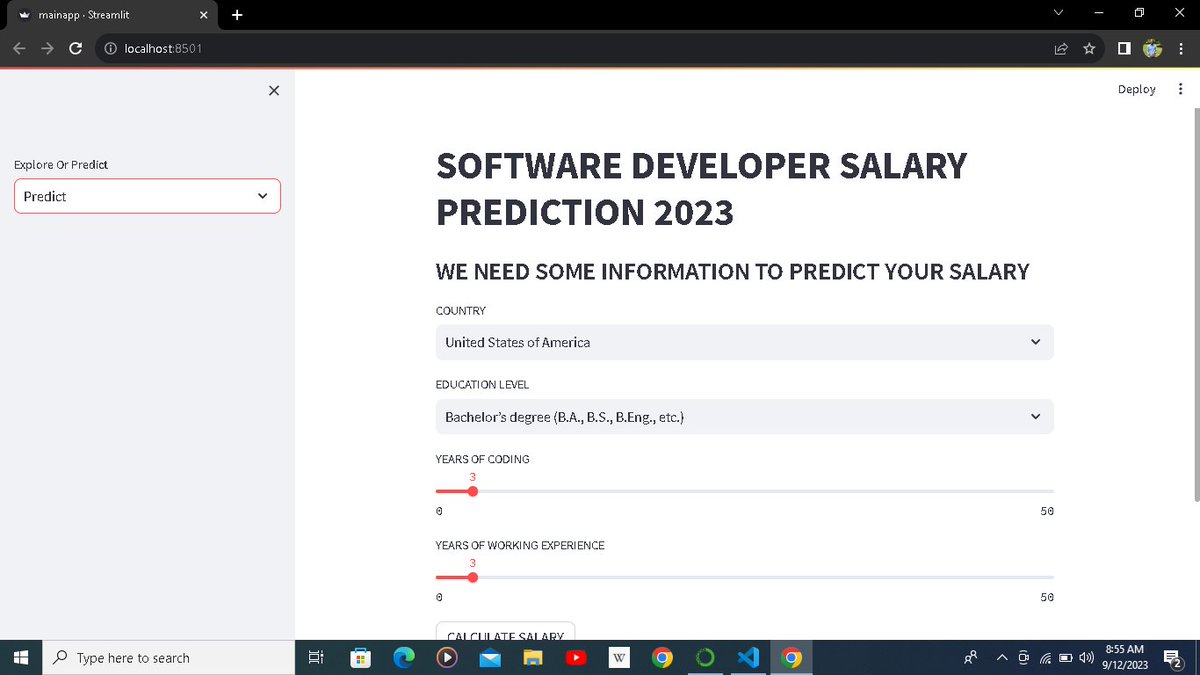1200x675 pixels.
Task: Close the mainapp Streamlit tab
Action: [203, 15]
